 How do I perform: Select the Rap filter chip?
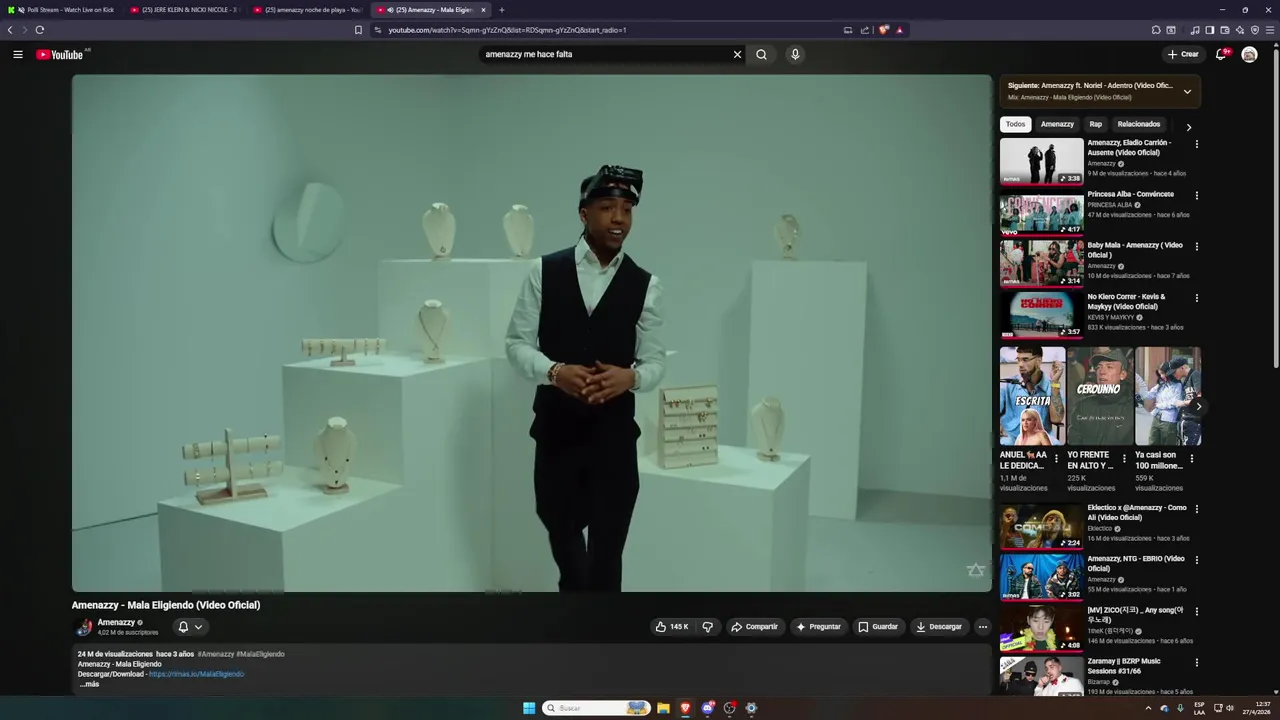[x=1096, y=124]
